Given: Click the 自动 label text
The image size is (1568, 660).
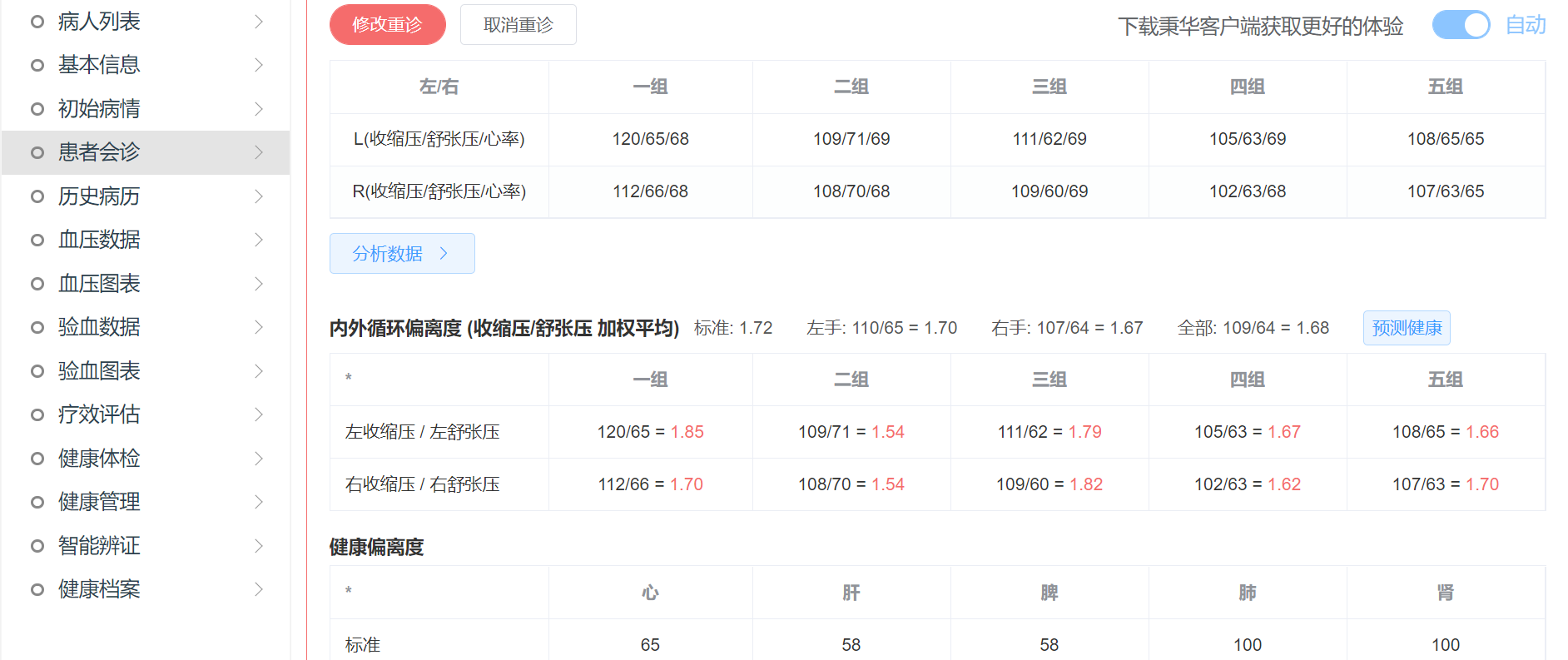Looking at the screenshot, I should pyautogui.click(x=1526, y=25).
